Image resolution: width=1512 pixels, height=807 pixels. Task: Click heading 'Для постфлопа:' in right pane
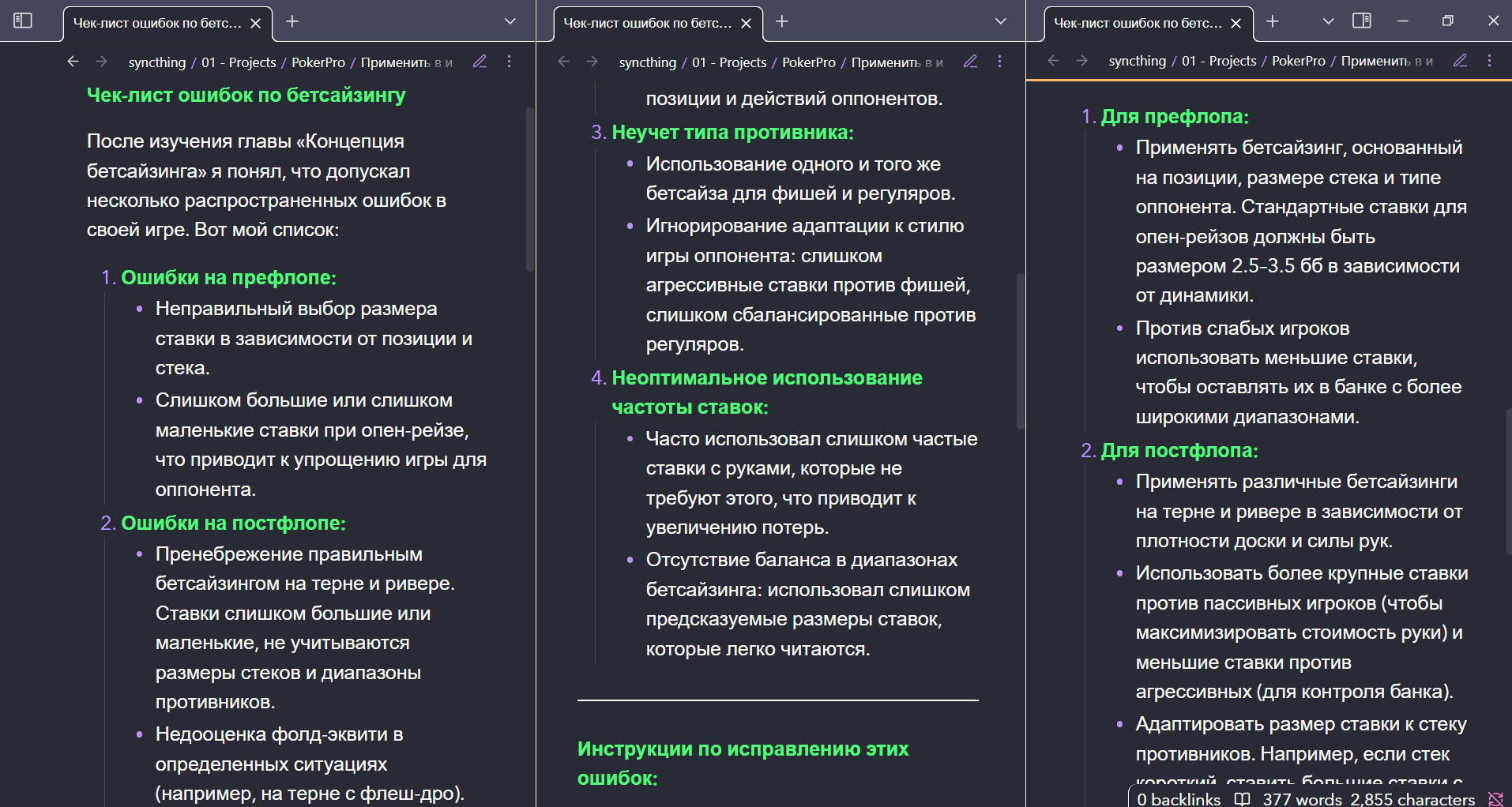[x=1179, y=450]
